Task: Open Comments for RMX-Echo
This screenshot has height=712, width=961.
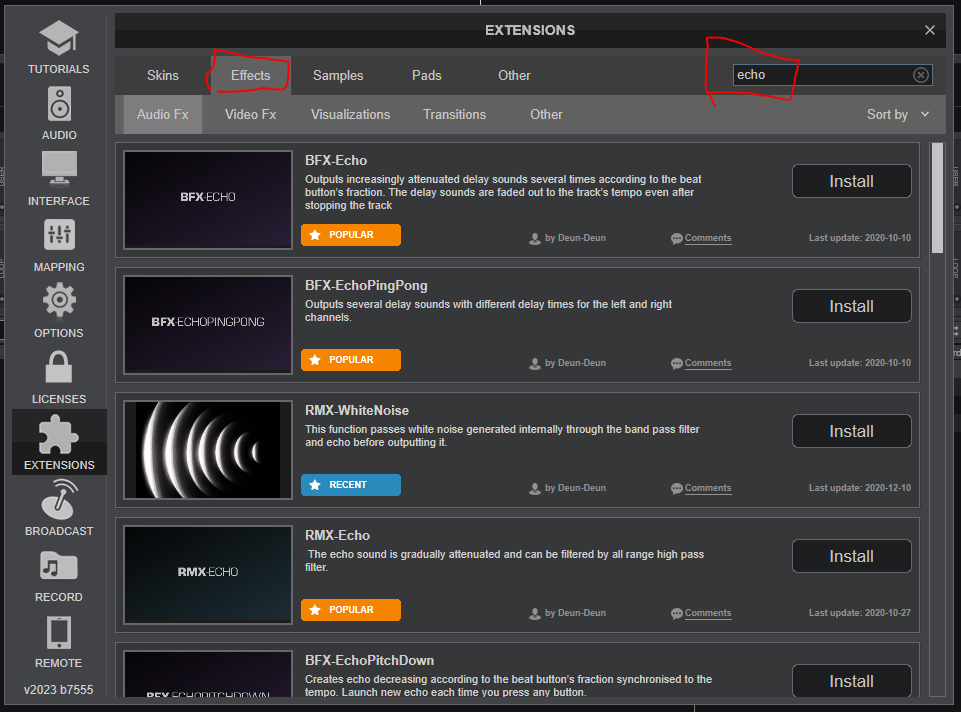Action: pyautogui.click(x=708, y=613)
